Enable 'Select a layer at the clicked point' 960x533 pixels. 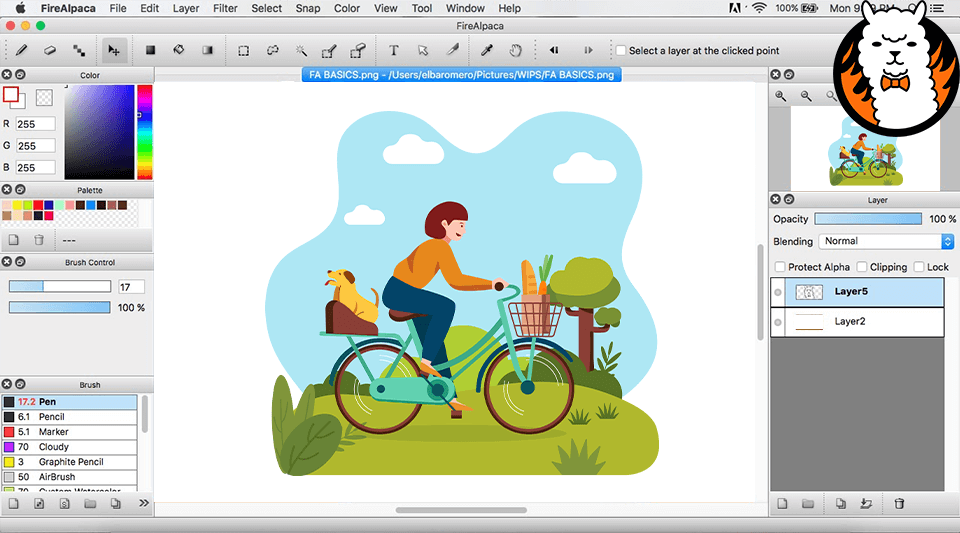pyautogui.click(x=621, y=50)
